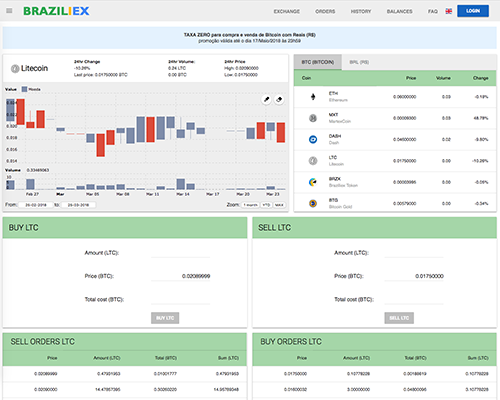The height and width of the screenshot is (400, 500).
Task: Click Price header in Sell Orders LTC
Action: [x=52, y=358]
